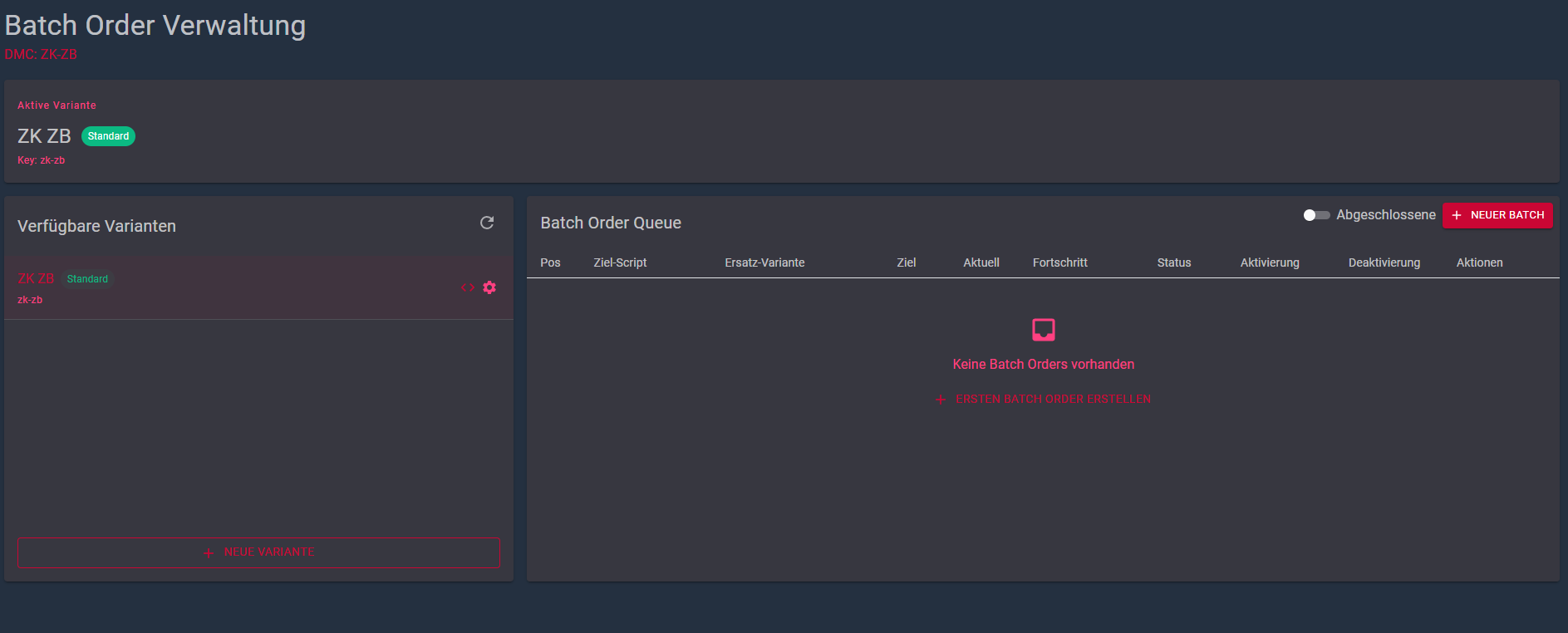This screenshot has height=633, width=1568.
Task: Click the Deaktivierung column header
Action: tap(1384, 263)
